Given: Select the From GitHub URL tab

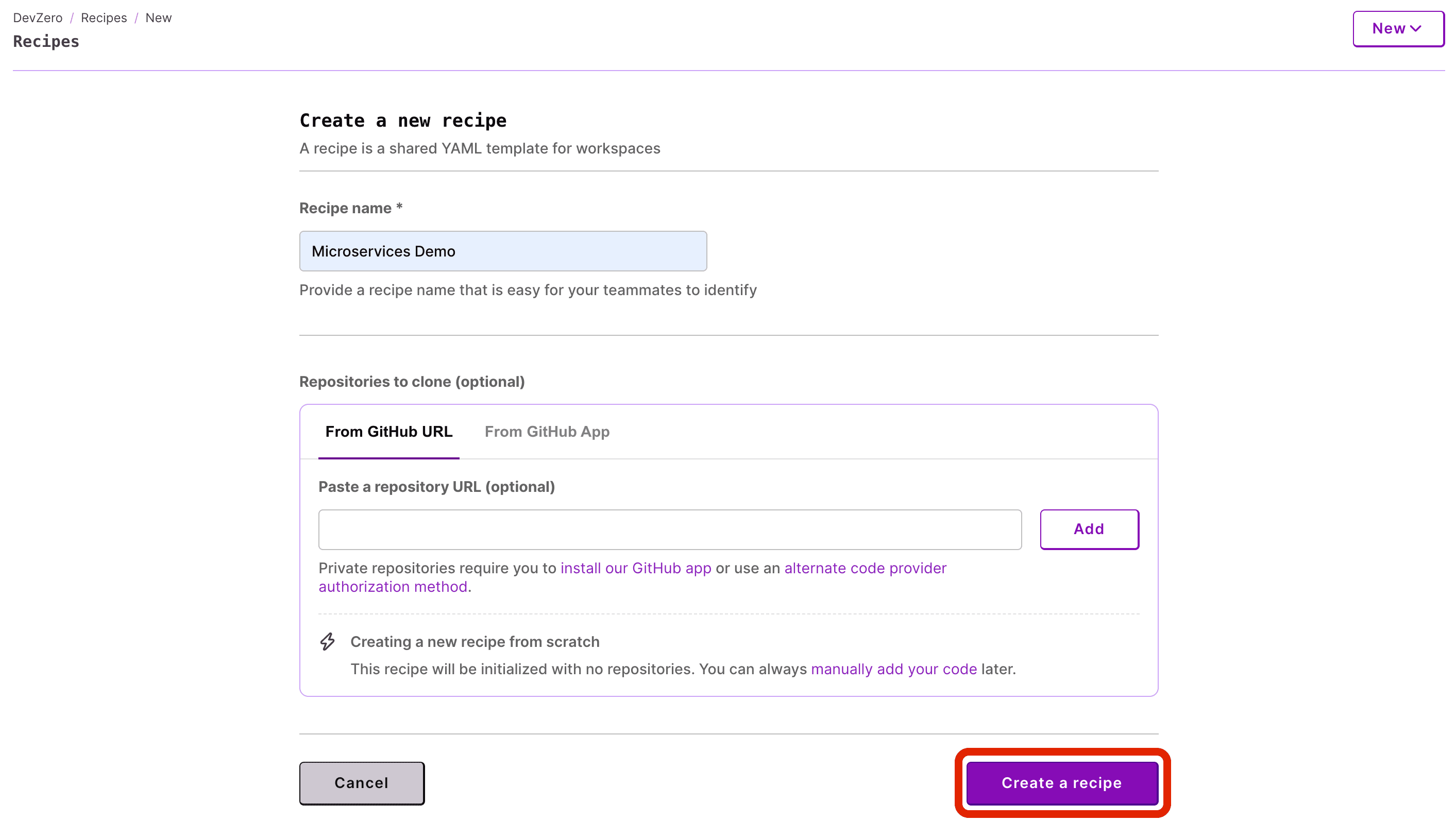Looking at the screenshot, I should pos(388,432).
